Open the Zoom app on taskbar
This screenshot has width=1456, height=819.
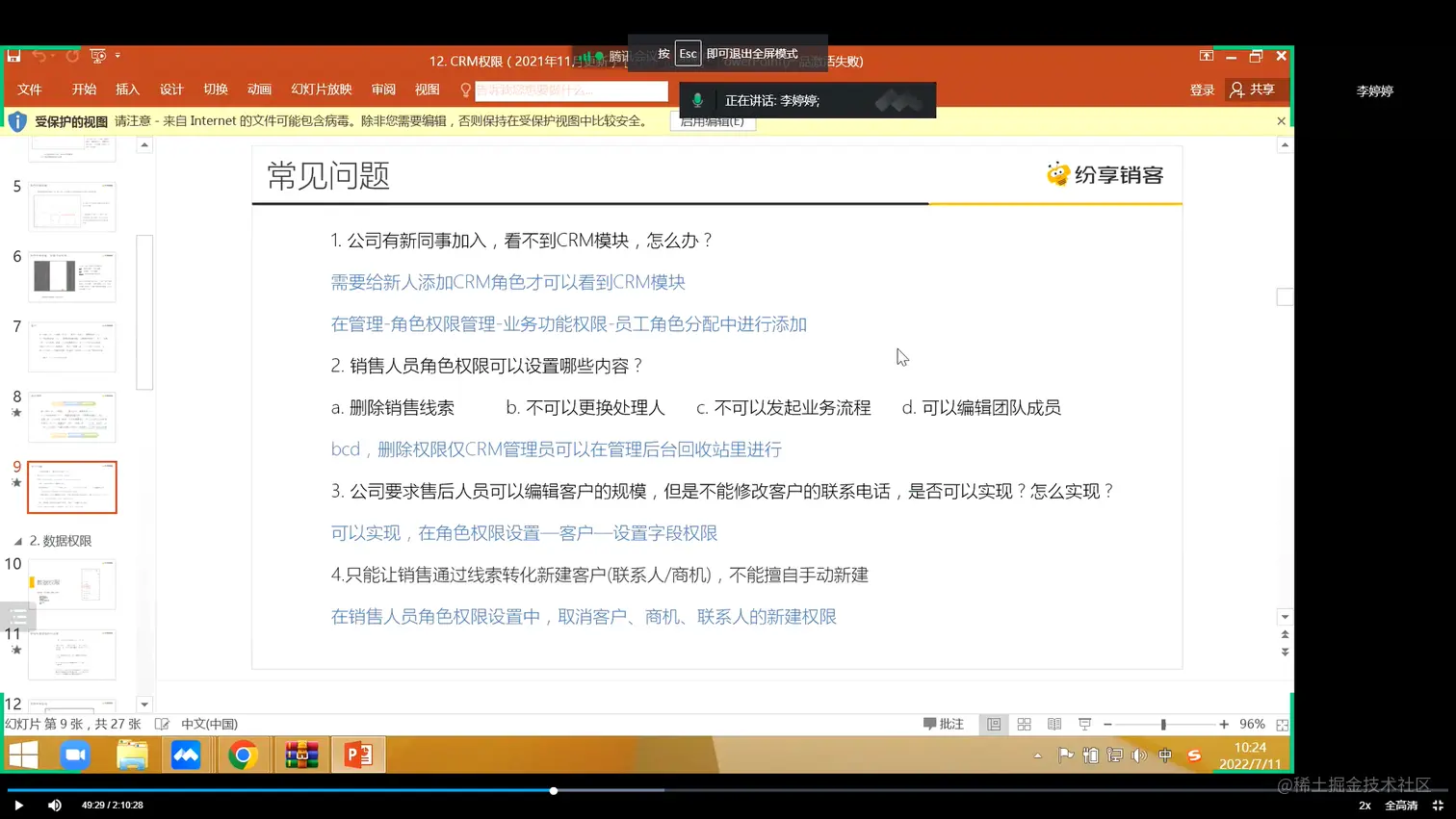click(x=74, y=755)
